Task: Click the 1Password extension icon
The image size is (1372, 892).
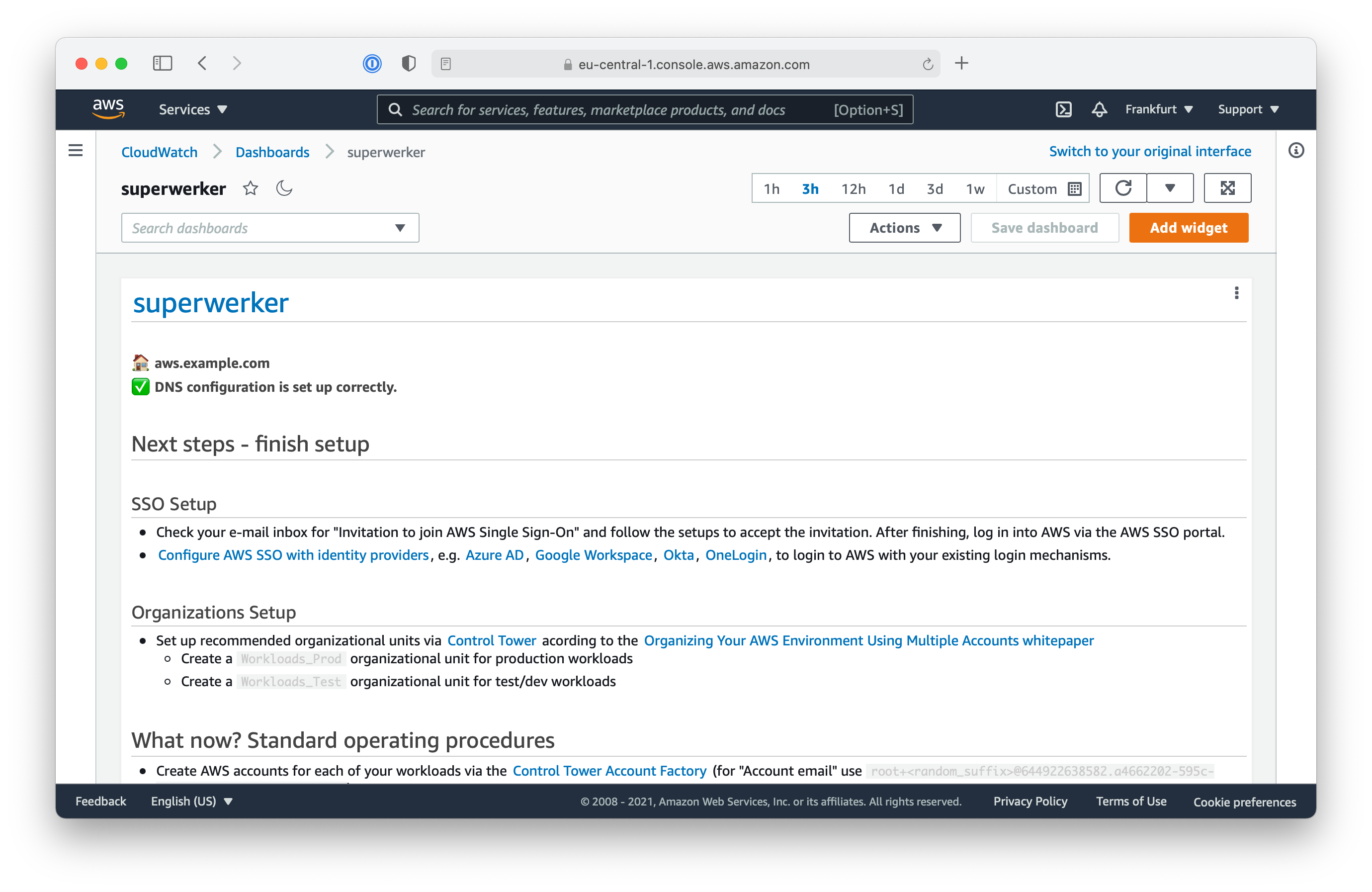Action: (372, 64)
